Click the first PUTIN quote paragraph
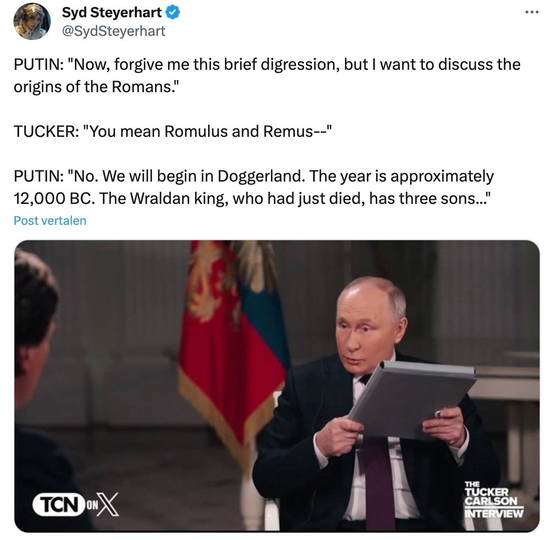 pos(267,75)
